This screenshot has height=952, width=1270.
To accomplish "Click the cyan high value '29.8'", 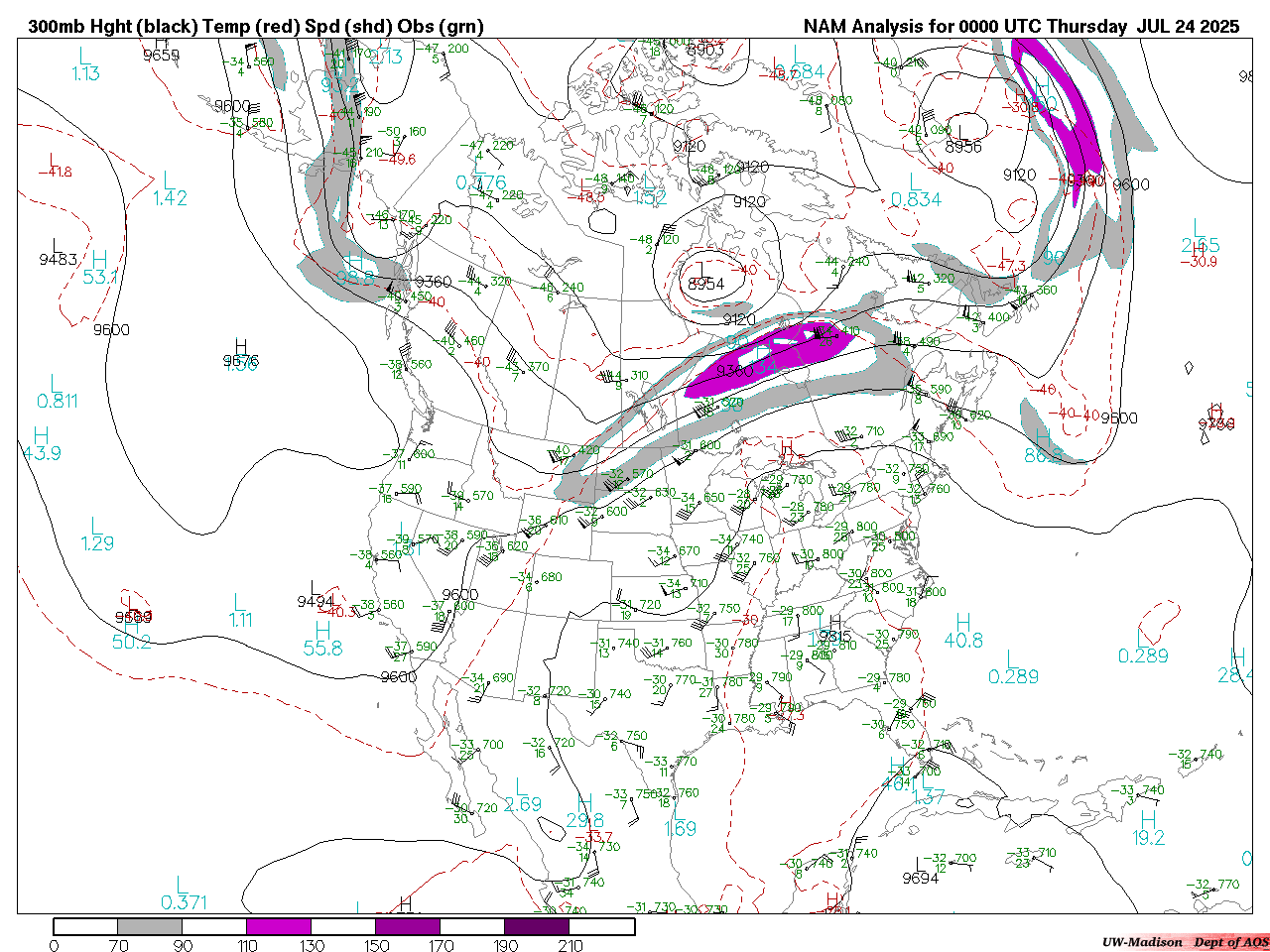I will (585, 820).
